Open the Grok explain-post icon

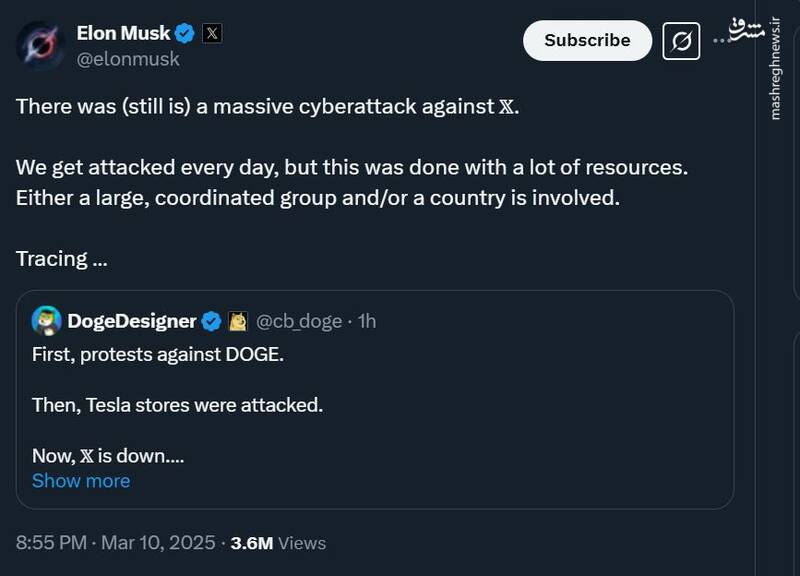click(681, 41)
